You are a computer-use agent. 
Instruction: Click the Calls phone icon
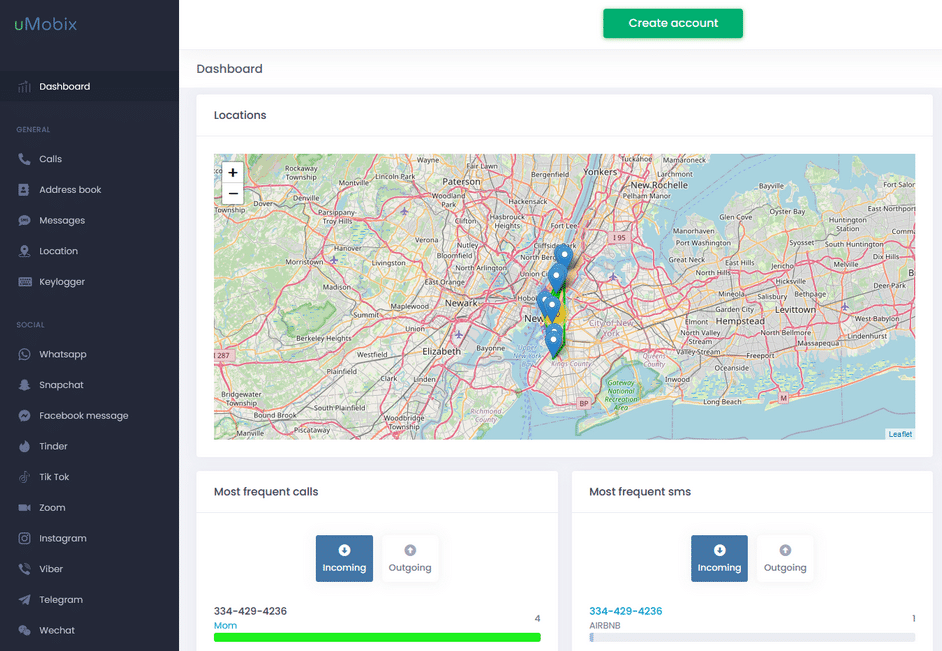(x=24, y=159)
